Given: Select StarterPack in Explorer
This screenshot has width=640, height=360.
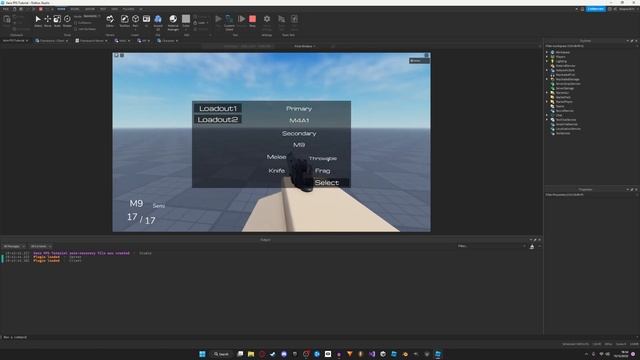Looking at the screenshot, I should pyautogui.click(x=563, y=97).
